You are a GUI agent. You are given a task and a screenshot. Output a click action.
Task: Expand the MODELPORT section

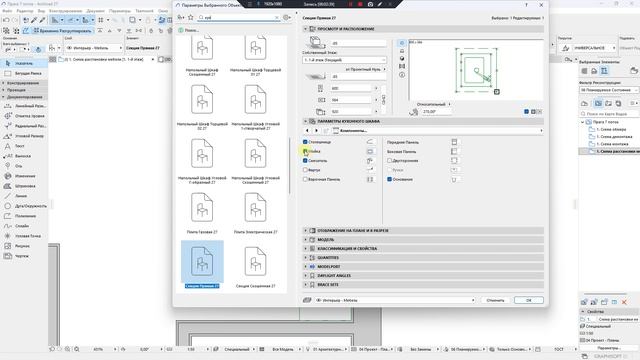[x=305, y=267]
